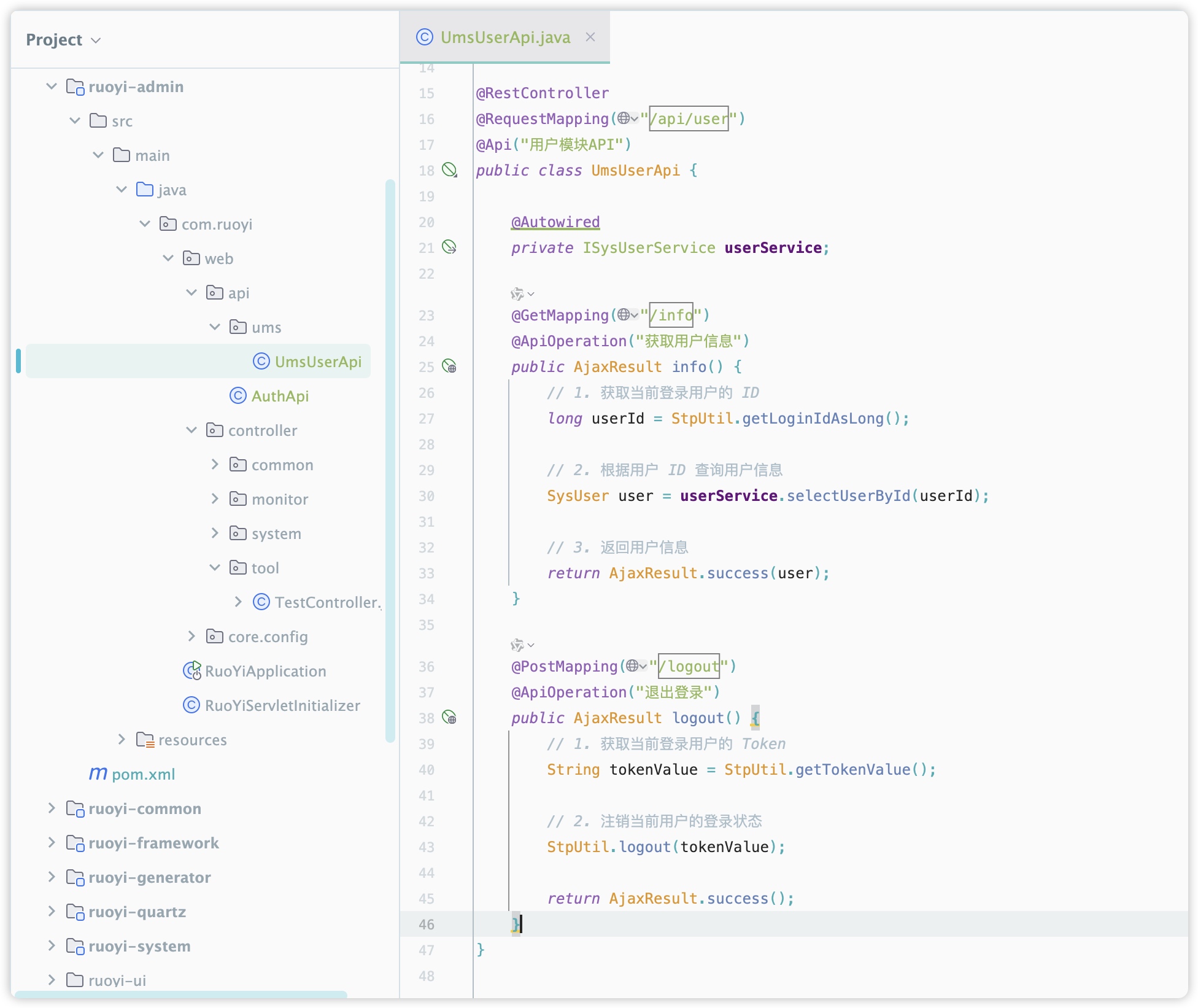Click endpoint gutter icon on line 25
This screenshot has width=1198, height=1008.
449,366
